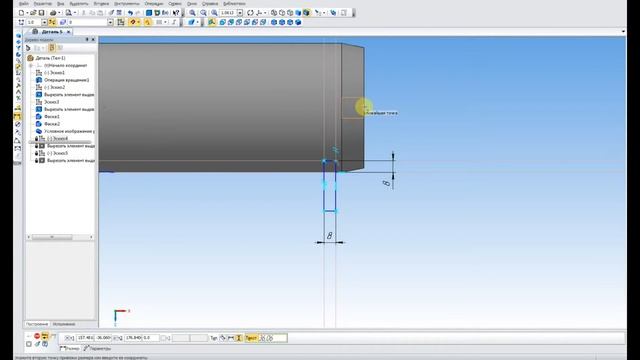
Task: Click the highlighted yellow icon in the tree toolbar
Action: coord(51,48)
